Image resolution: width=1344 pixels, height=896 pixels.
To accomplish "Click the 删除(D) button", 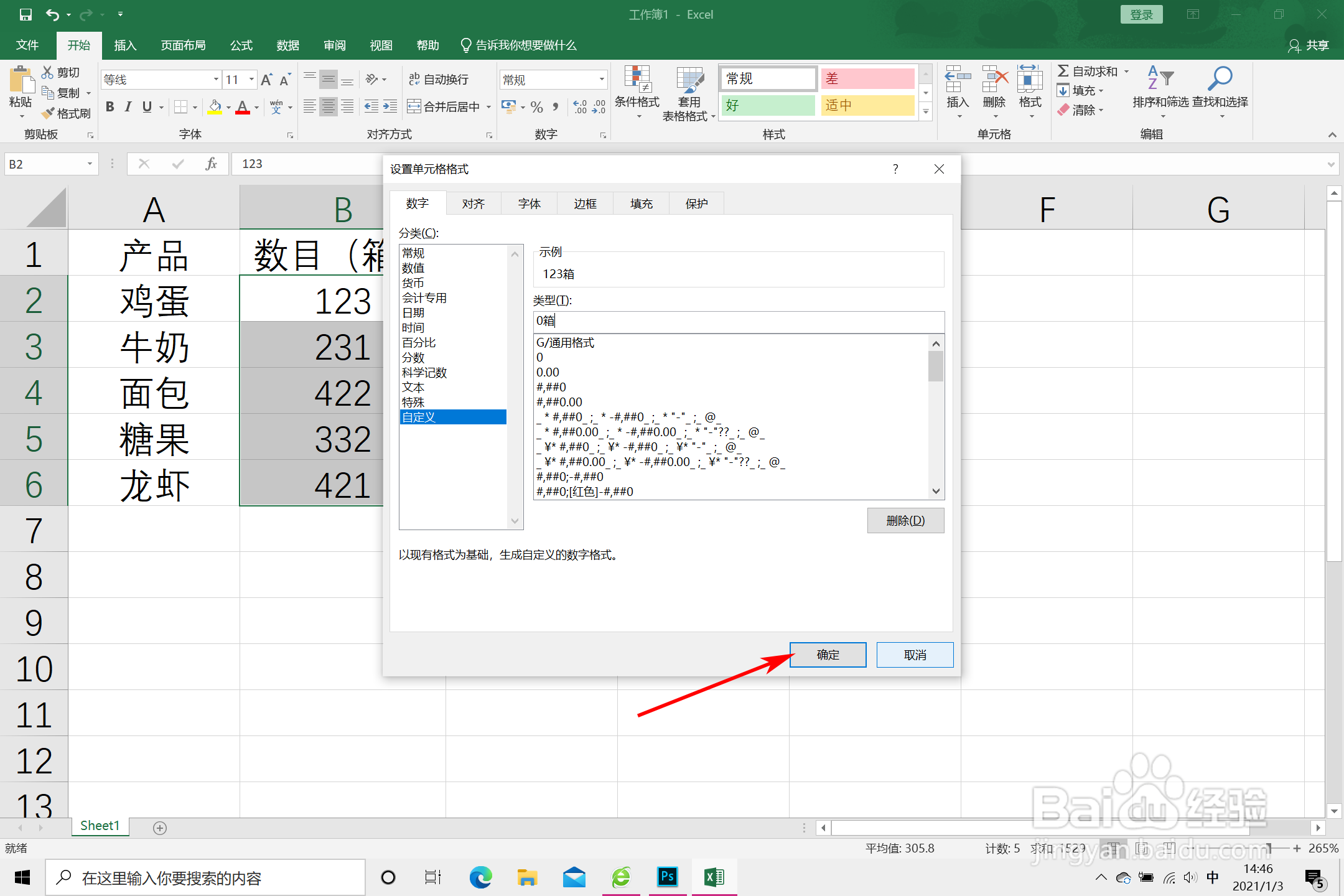I will (905, 521).
